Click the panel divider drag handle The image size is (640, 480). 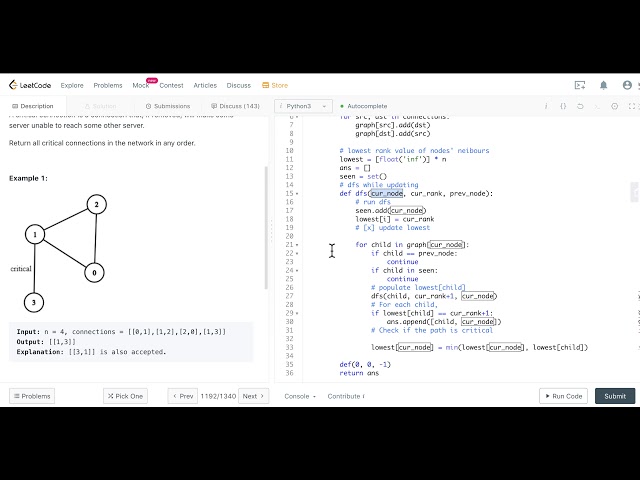(271, 233)
